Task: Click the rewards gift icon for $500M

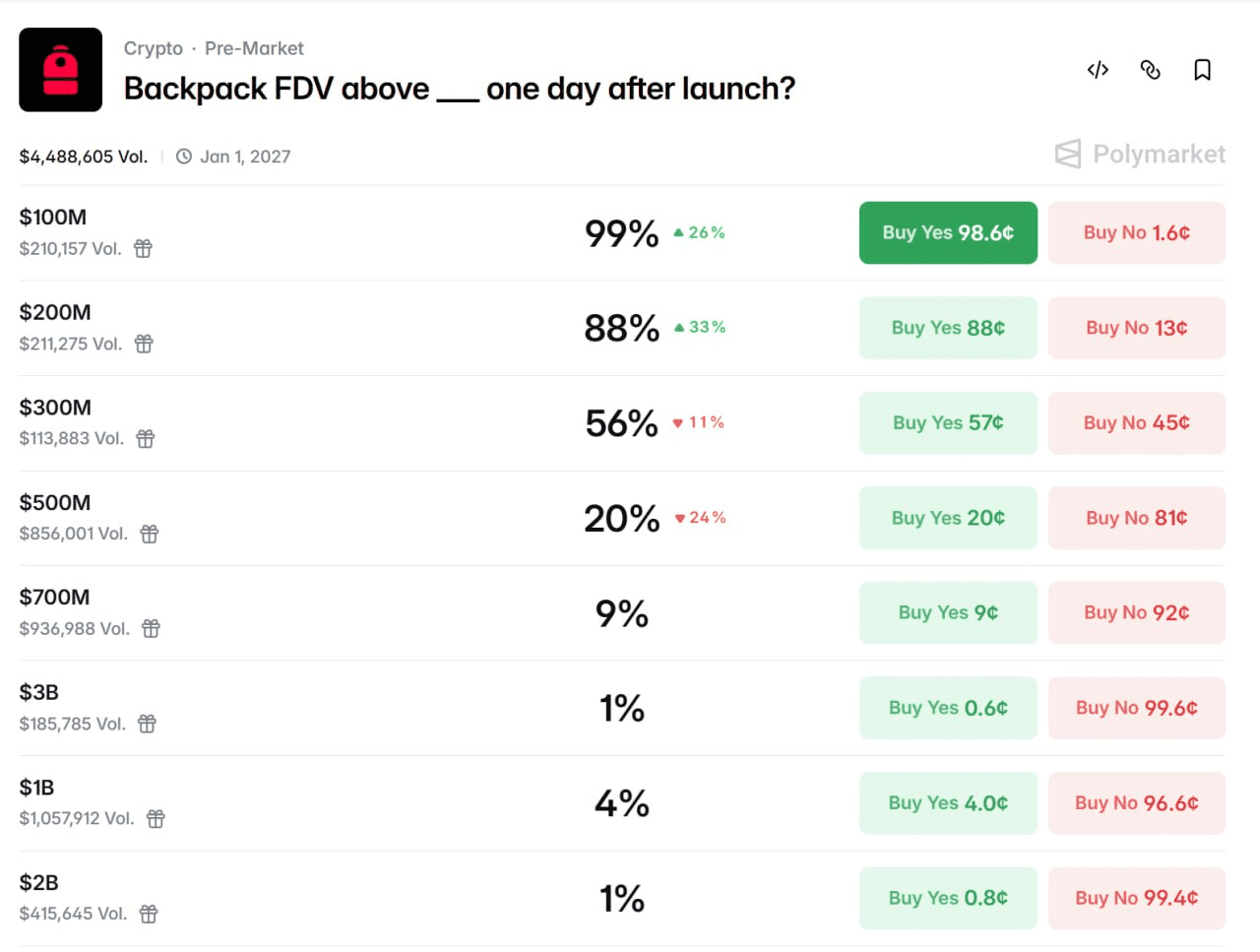Action: pos(150,534)
